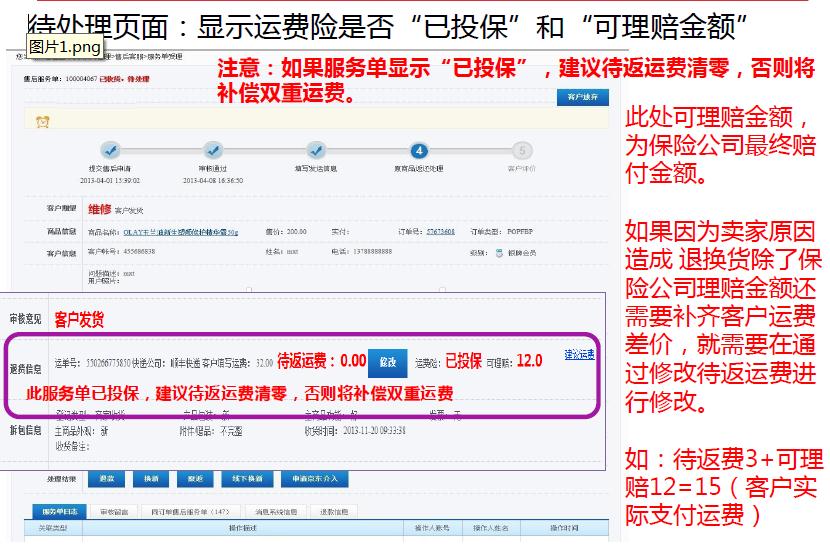Click the 操作人姓名 column header

click(491, 528)
